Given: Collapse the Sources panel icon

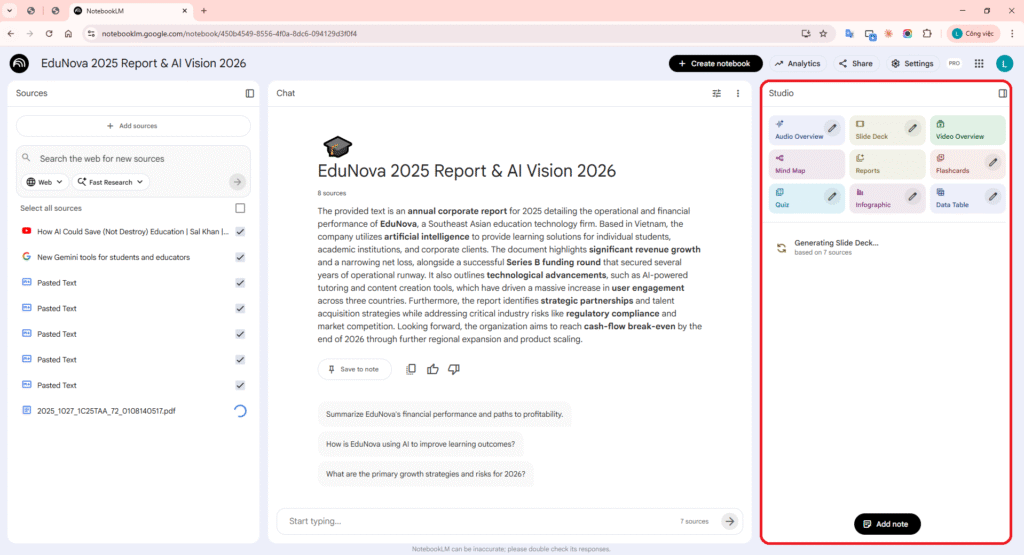Looking at the screenshot, I should coord(250,93).
